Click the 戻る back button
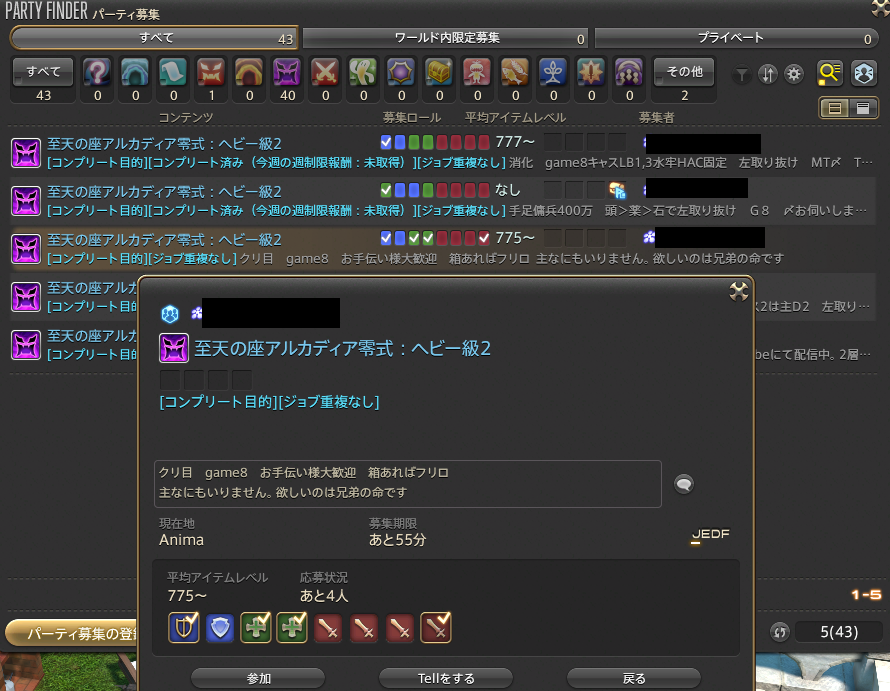Viewport: 890px width, 691px height. pyautogui.click(x=634, y=678)
